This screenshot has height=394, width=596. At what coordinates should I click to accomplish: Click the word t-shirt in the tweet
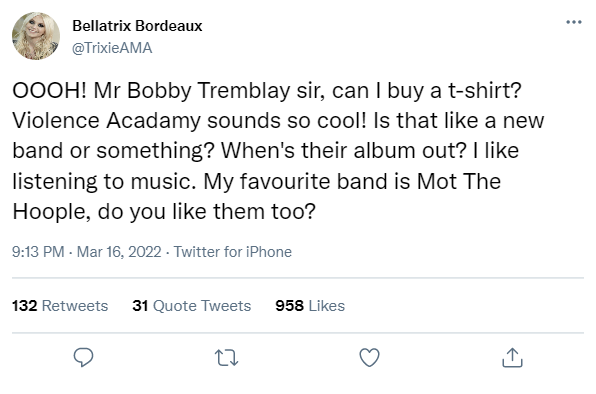(x=485, y=90)
